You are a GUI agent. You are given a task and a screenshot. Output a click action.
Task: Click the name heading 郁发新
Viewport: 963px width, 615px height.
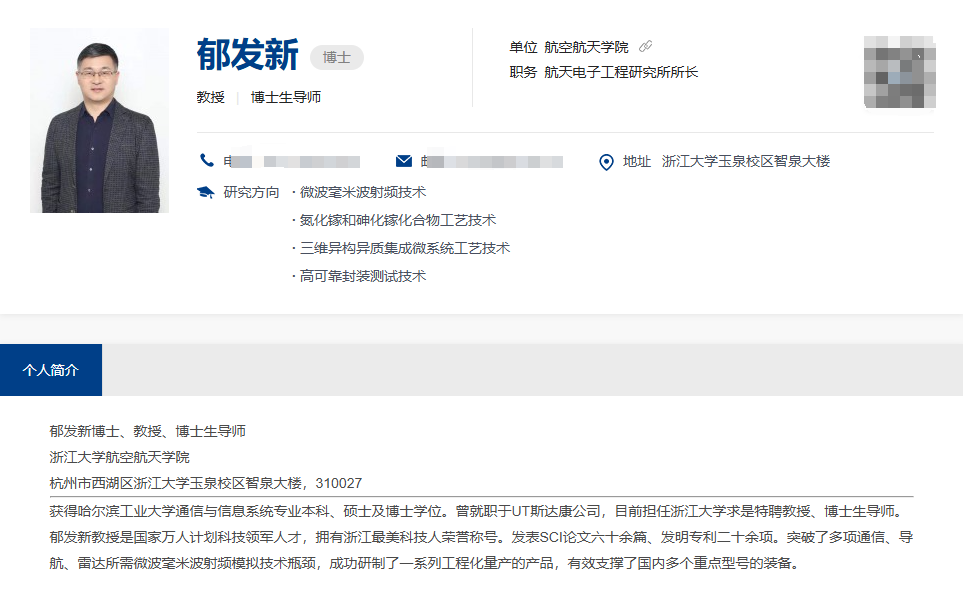click(x=247, y=55)
